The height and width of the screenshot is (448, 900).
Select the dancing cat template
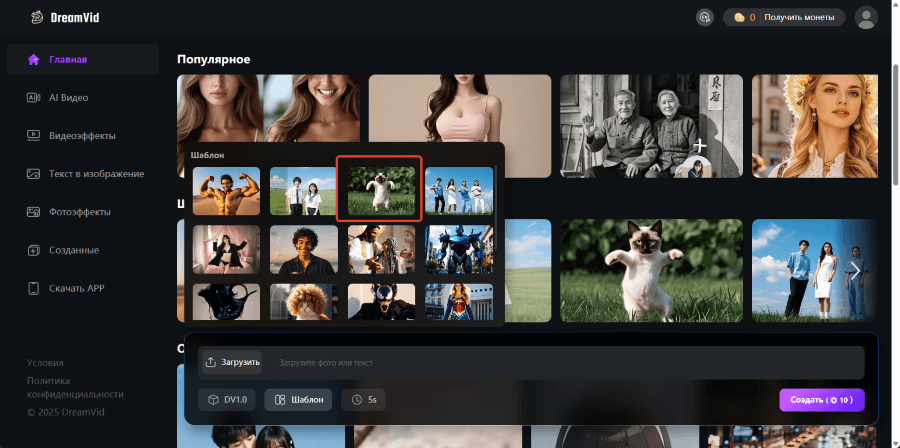coord(381,191)
